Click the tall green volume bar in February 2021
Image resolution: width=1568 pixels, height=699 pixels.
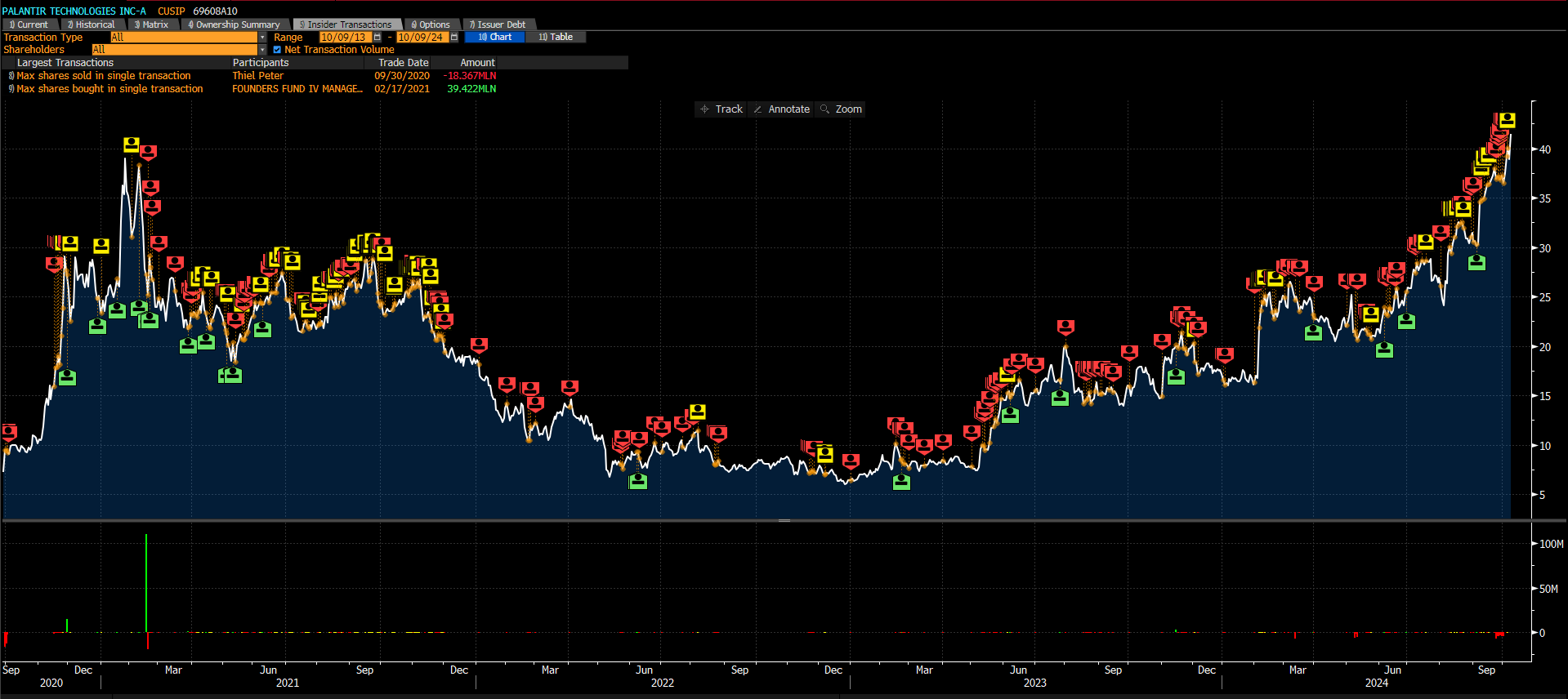click(146, 583)
